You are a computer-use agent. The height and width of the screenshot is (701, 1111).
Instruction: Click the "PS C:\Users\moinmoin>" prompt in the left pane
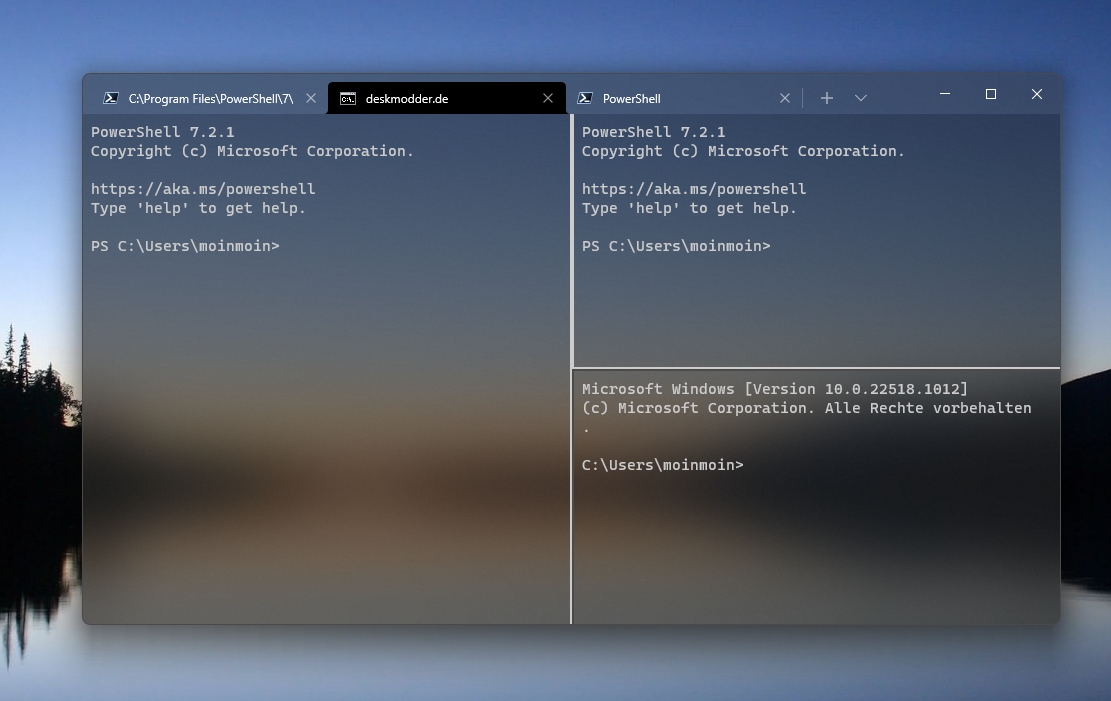[x=185, y=246]
